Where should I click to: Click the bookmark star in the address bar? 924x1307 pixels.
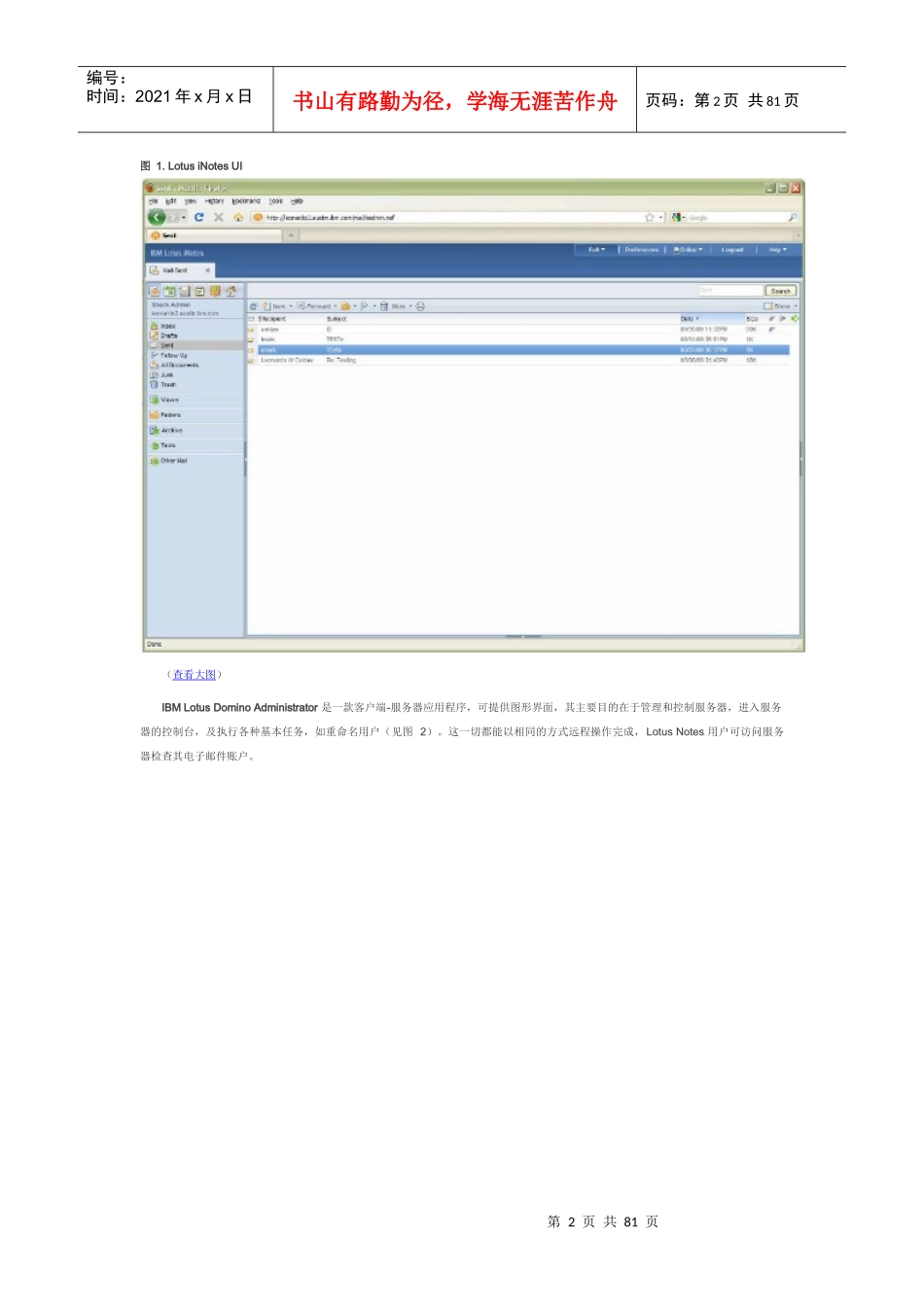(650, 217)
